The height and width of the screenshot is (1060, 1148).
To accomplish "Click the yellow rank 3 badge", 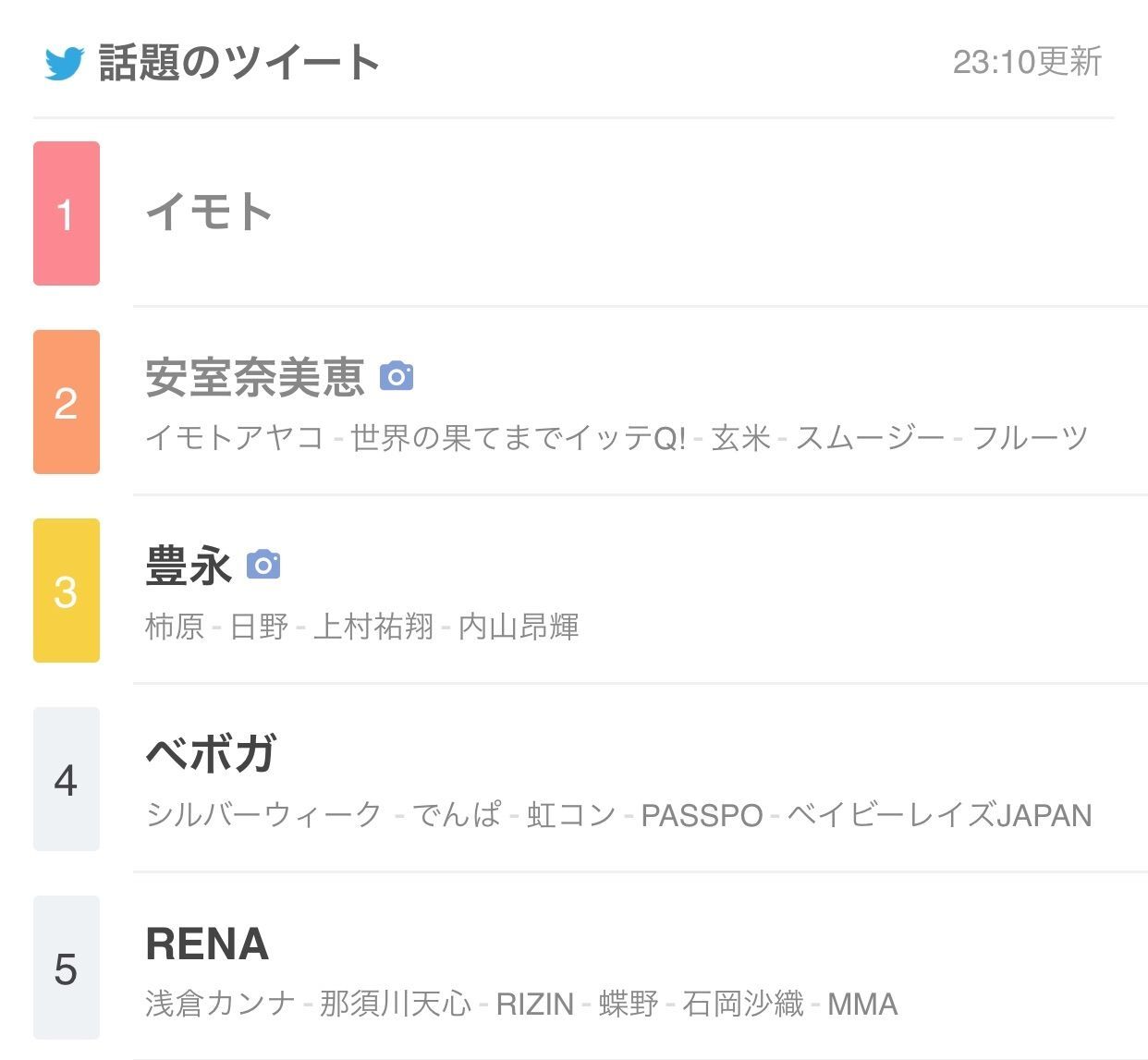I will [67, 591].
